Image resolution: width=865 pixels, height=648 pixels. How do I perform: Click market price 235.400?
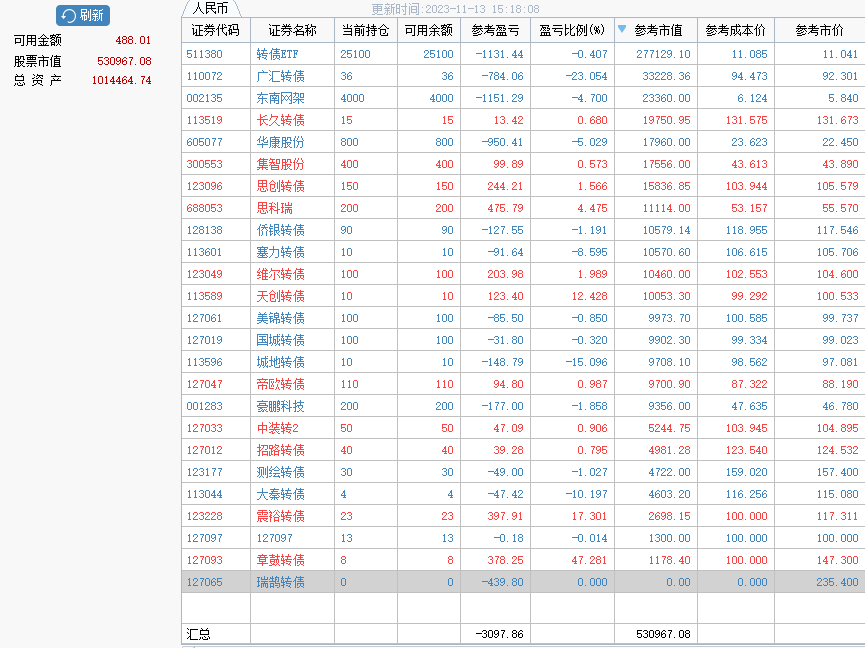(837, 582)
